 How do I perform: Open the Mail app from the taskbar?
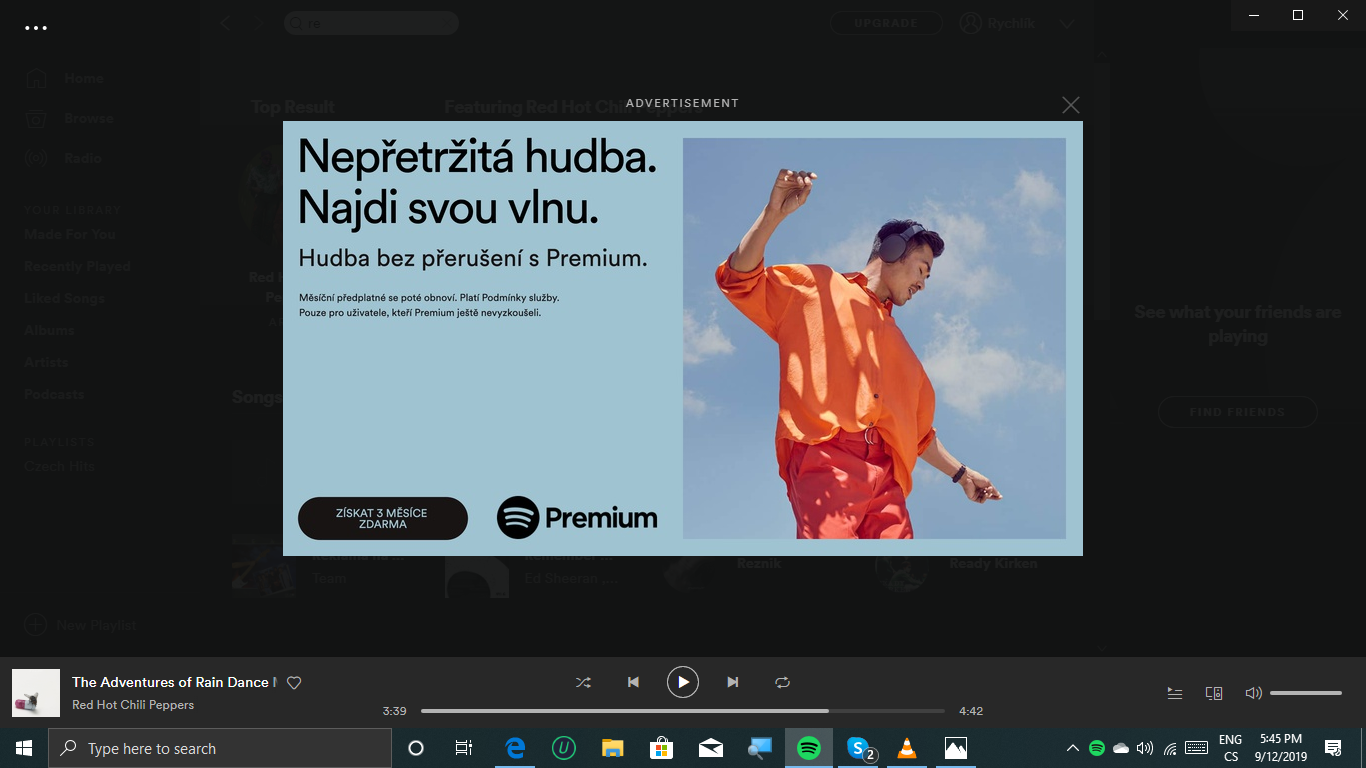coord(711,748)
